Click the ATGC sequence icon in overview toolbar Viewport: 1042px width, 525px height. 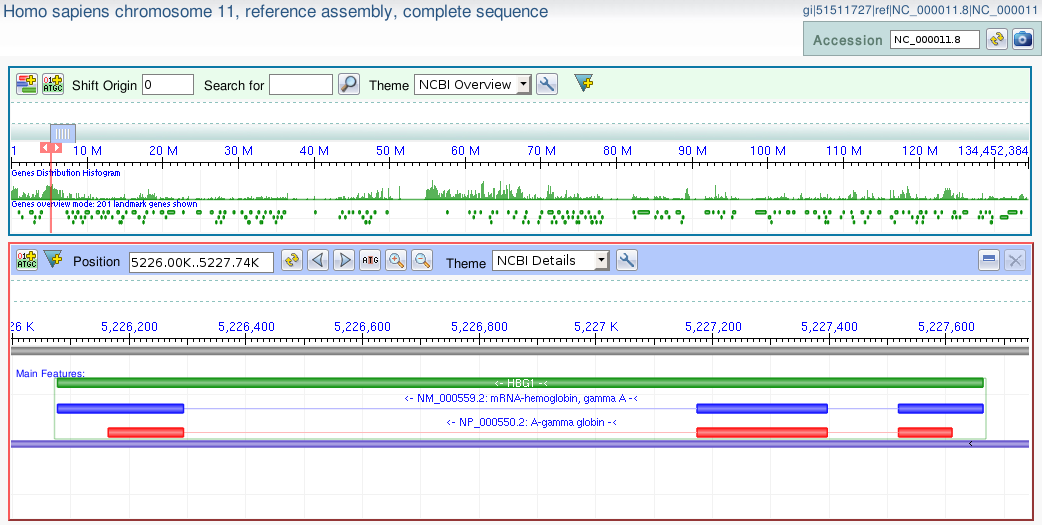point(52,84)
